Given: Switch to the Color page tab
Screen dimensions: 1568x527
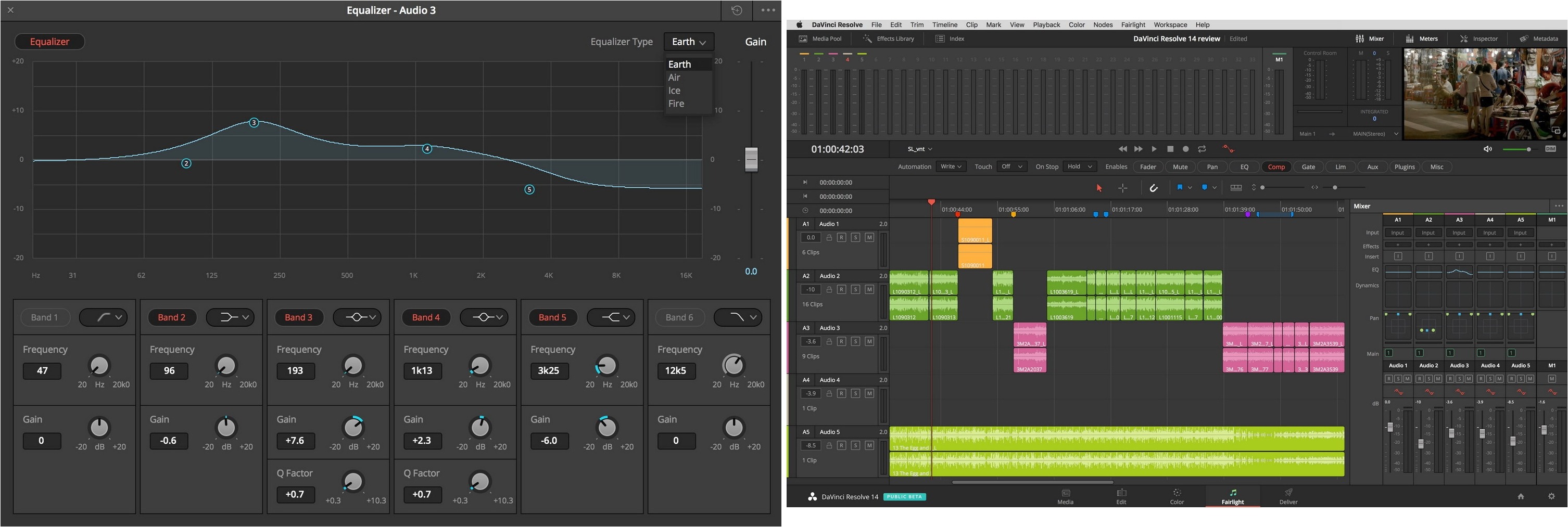Looking at the screenshot, I should click(1177, 496).
